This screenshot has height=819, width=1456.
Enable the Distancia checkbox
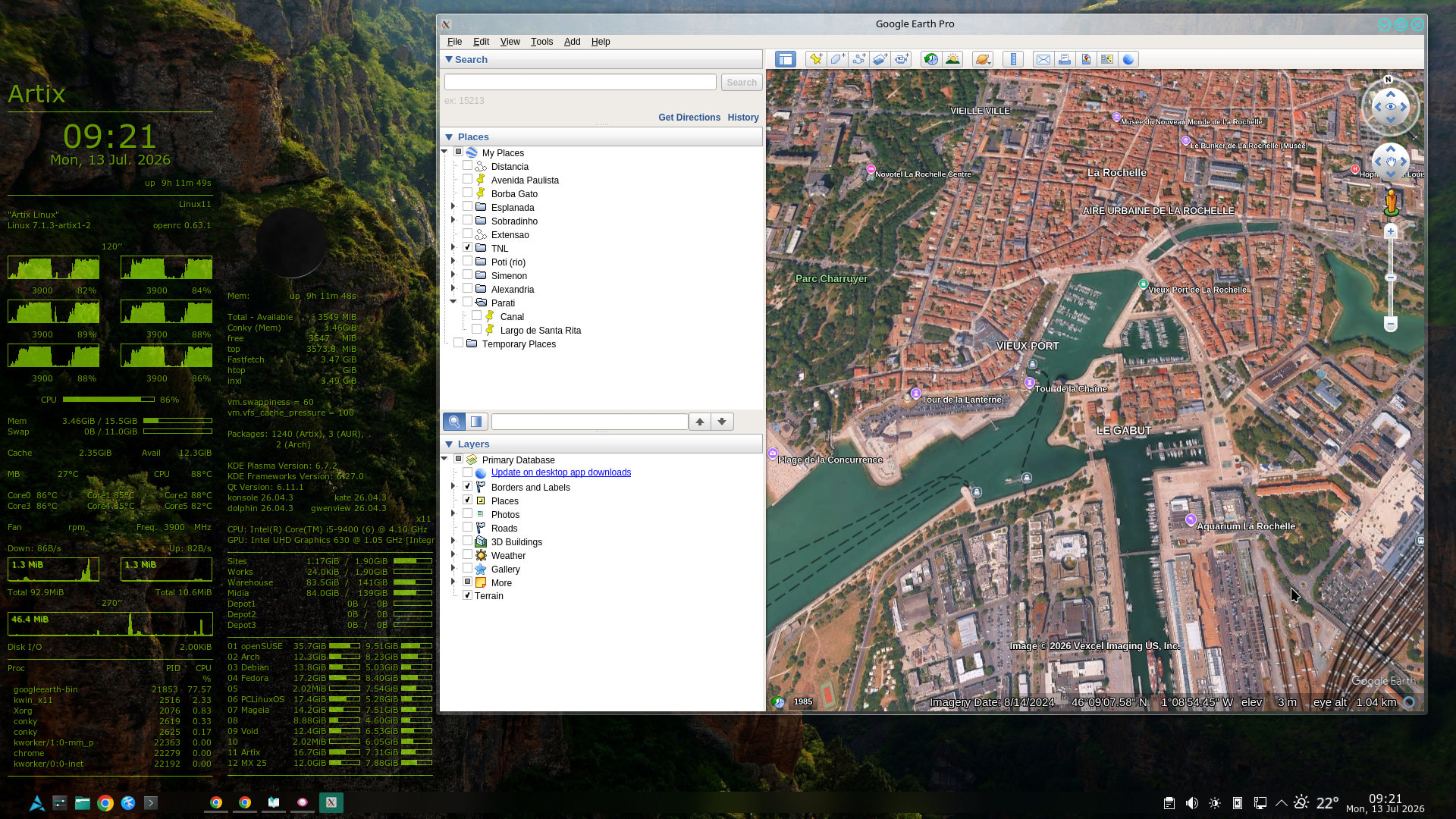467,166
